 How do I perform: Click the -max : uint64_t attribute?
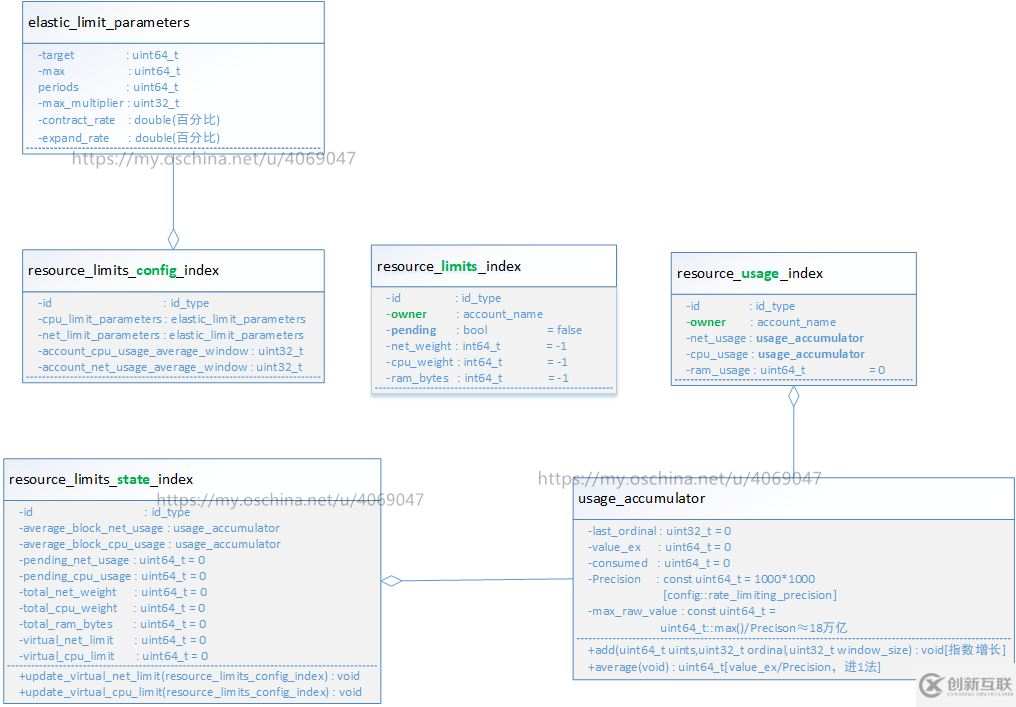[109, 71]
